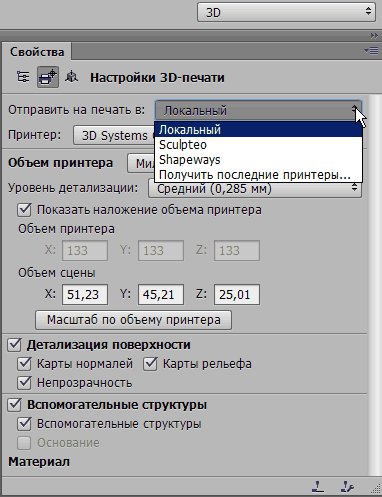The height and width of the screenshot is (497, 382).
Task: Click 'Масштаб по объему принтера' button
Action: (133, 320)
